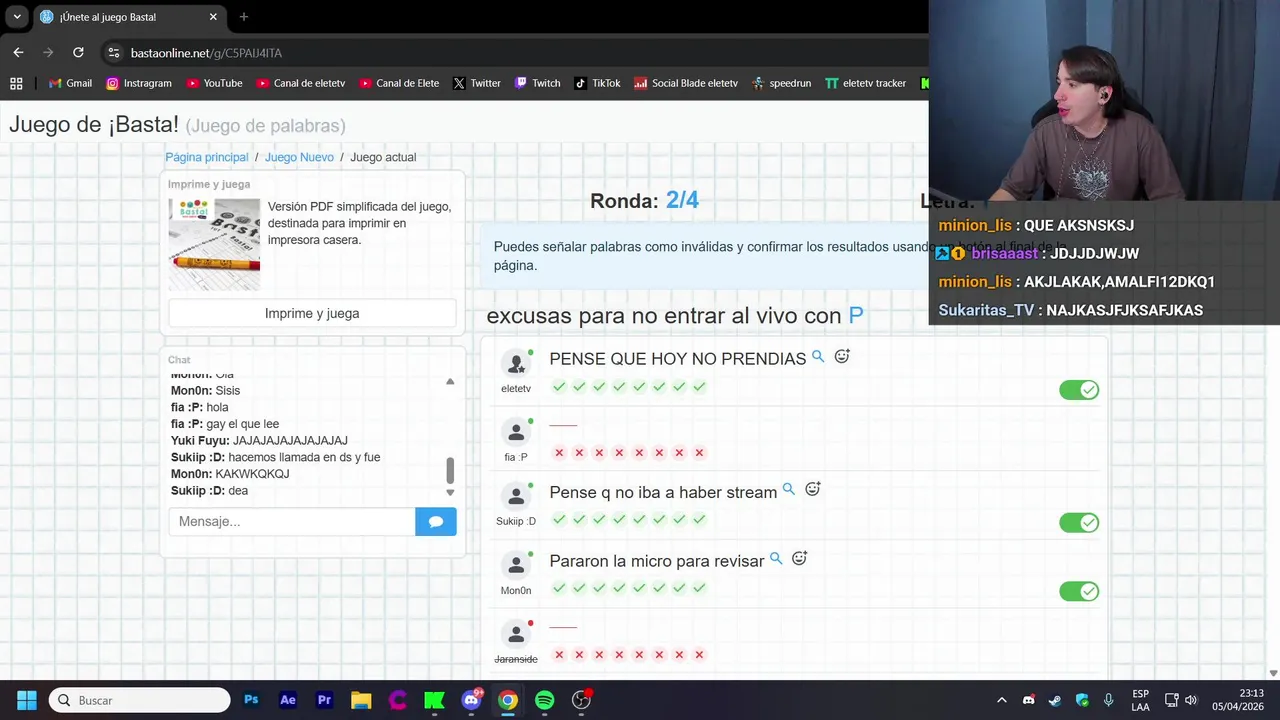Viewport: 1280px width, 720px height.
Task: Click Juego de ¡Basta! page title
Action: 94,125
